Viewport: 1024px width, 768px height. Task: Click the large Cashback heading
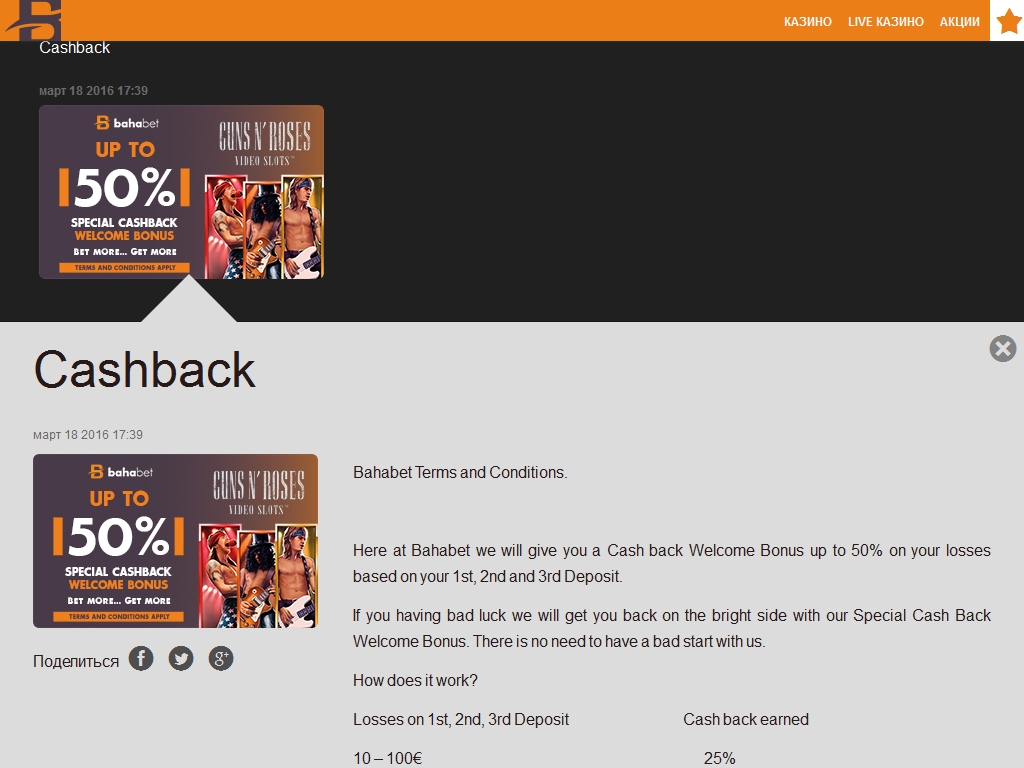click(144, 370)
